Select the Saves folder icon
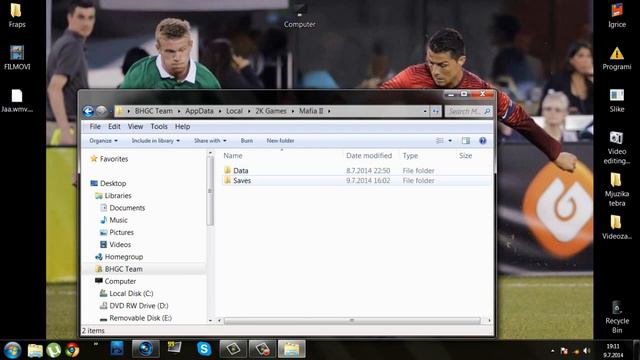Image resolution: width=640 pixels, height=360 pixels. click(227, 180)
